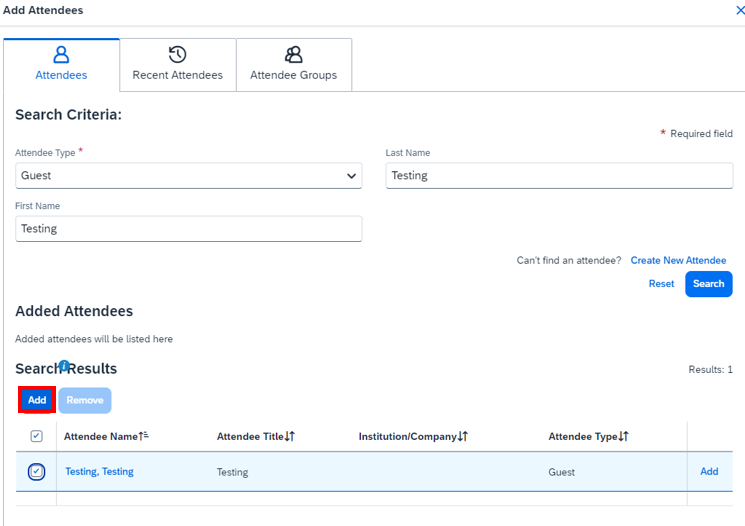Image resolution: width=745 pixels, height=526 pixels.
Task: Toggle the select-all checkbox in header
Action: [x=36, y=437]
